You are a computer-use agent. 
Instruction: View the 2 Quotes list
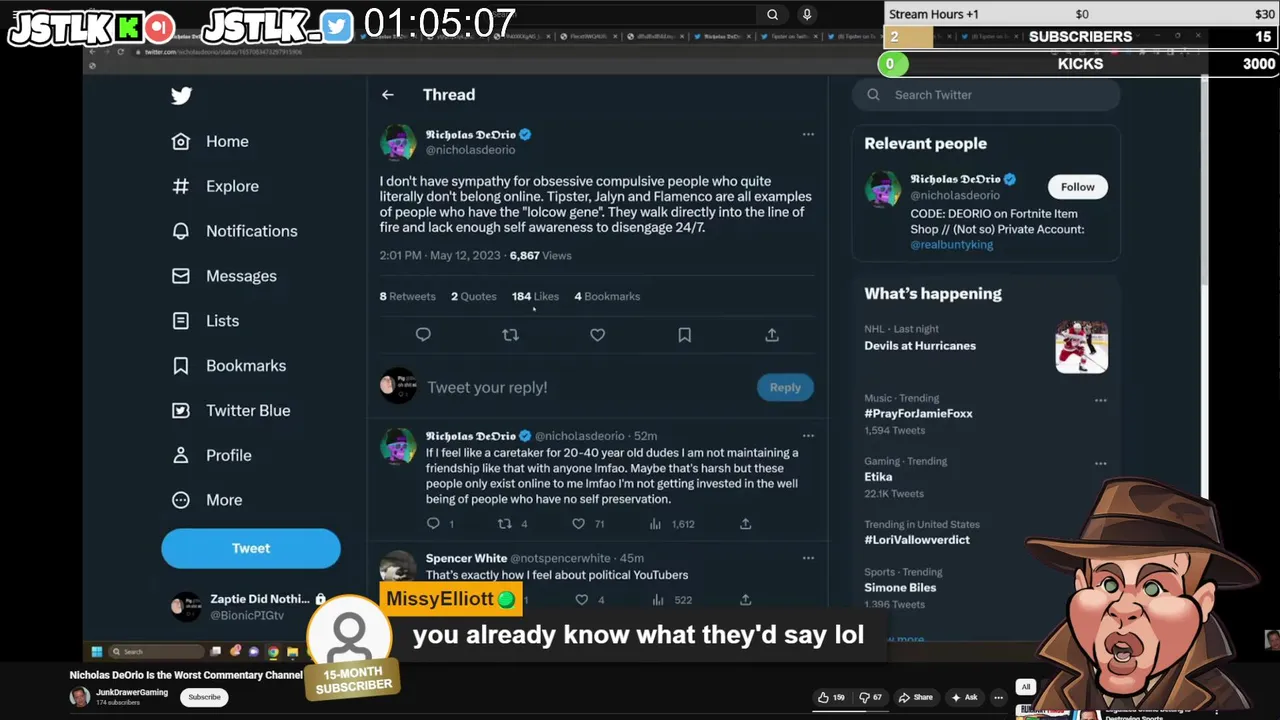coord(474,296)
